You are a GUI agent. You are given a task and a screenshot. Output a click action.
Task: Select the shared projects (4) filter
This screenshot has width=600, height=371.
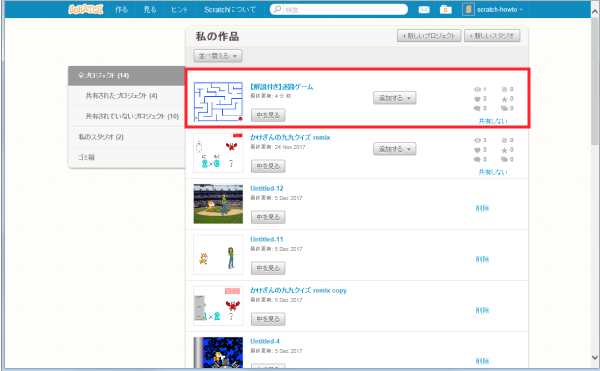tap(121, 96)
